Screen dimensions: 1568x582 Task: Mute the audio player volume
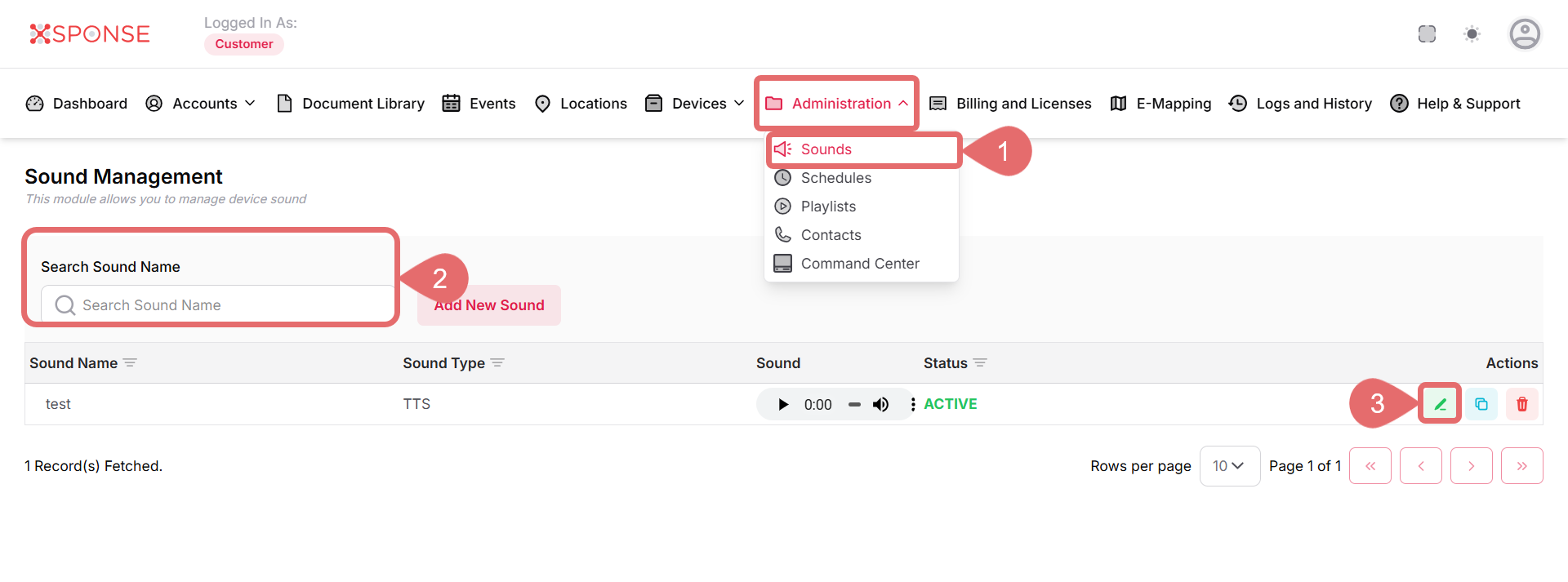tap(880, 404)
